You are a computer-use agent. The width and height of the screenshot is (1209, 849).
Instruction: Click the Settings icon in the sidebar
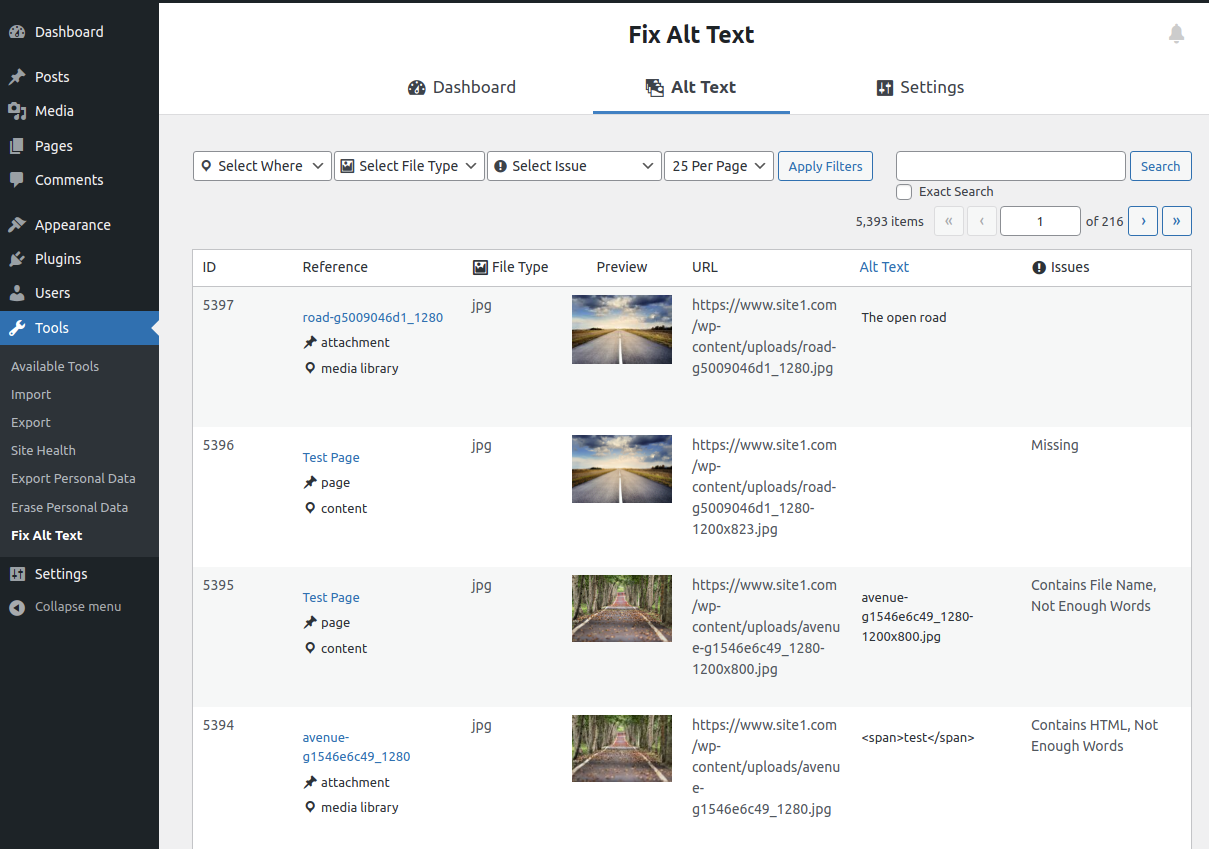[x=17, y=574]
